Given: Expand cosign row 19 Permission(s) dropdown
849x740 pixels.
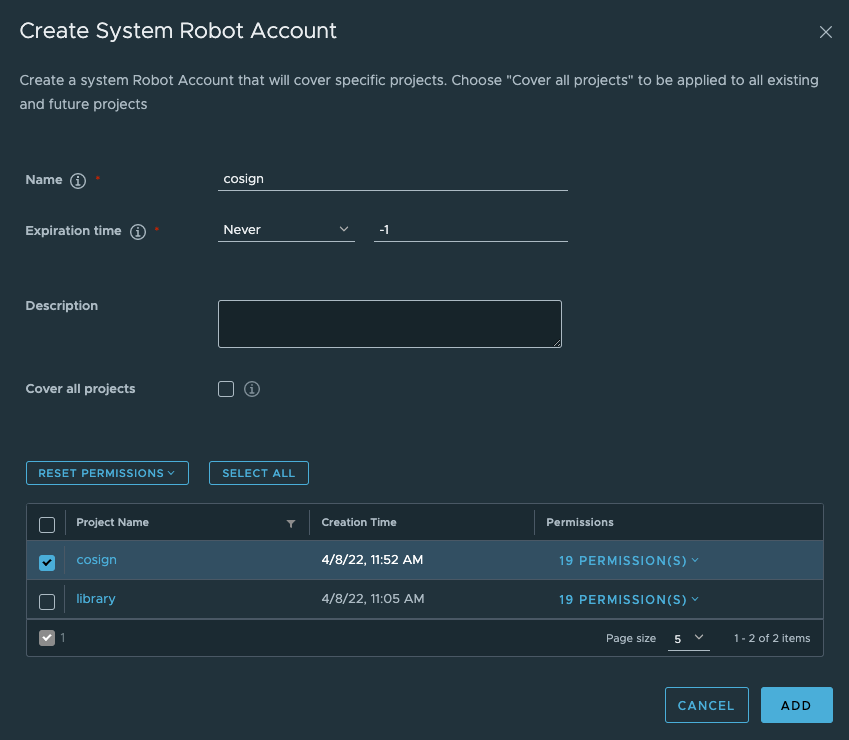Looking at the screenshot, I should tap(629, 560).
